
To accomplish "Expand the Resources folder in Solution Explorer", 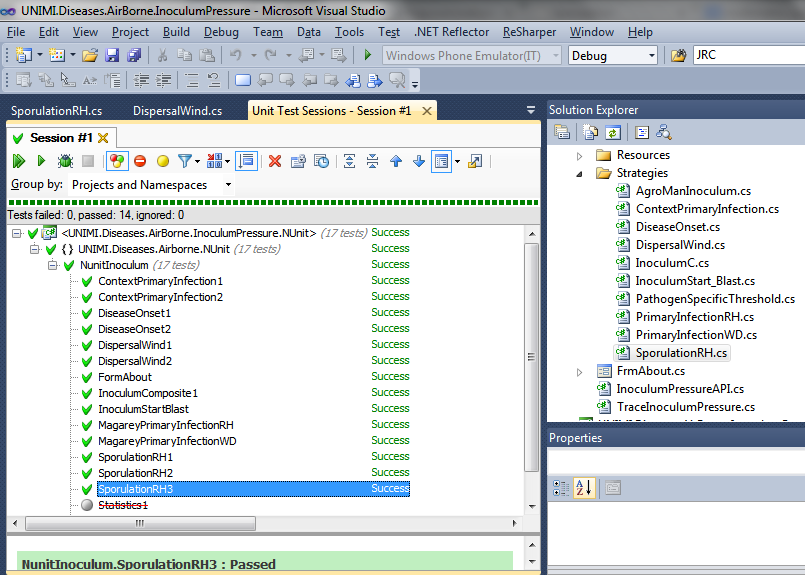I will [x=580, y=156].
